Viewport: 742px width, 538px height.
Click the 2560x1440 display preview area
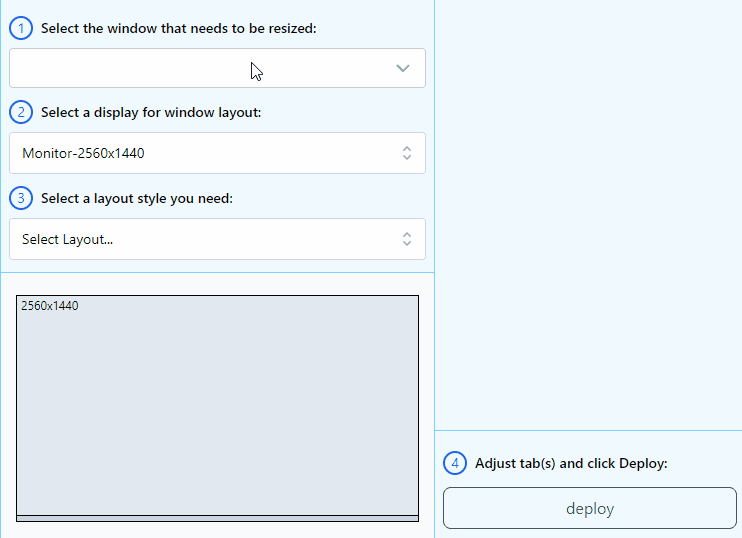point(217,406)
